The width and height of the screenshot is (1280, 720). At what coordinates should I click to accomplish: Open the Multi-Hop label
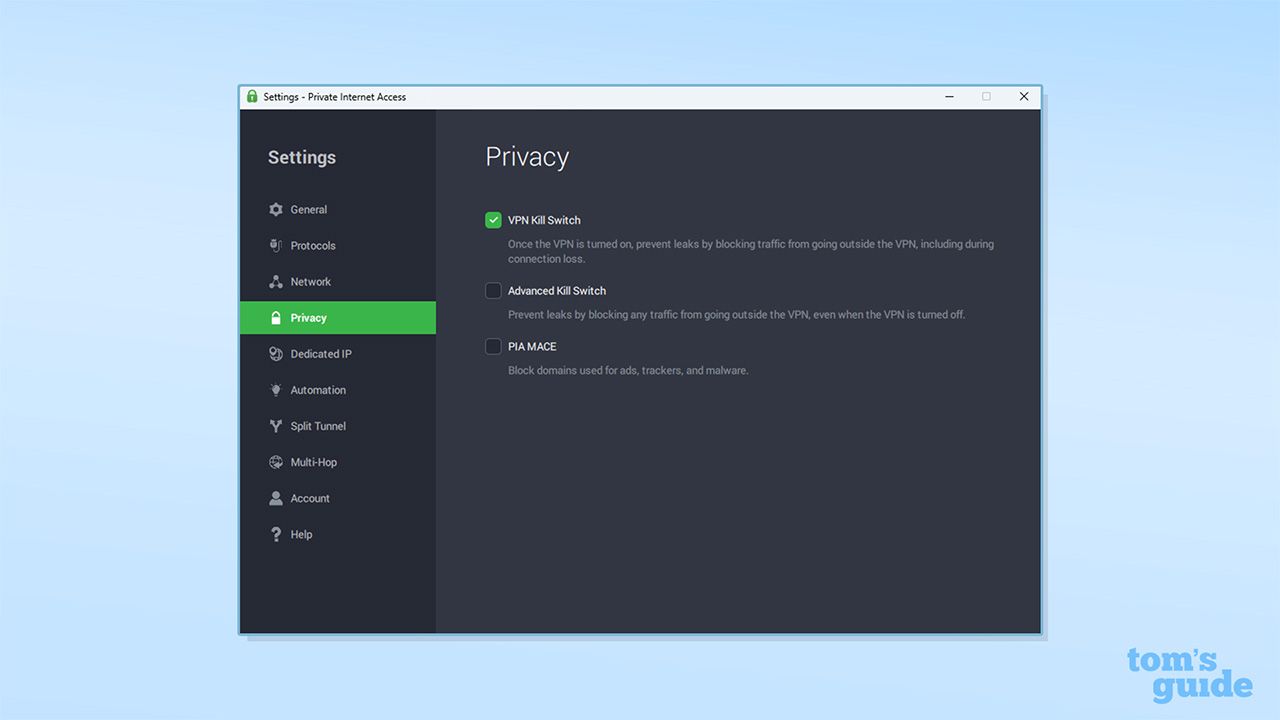tap(314, 462)
